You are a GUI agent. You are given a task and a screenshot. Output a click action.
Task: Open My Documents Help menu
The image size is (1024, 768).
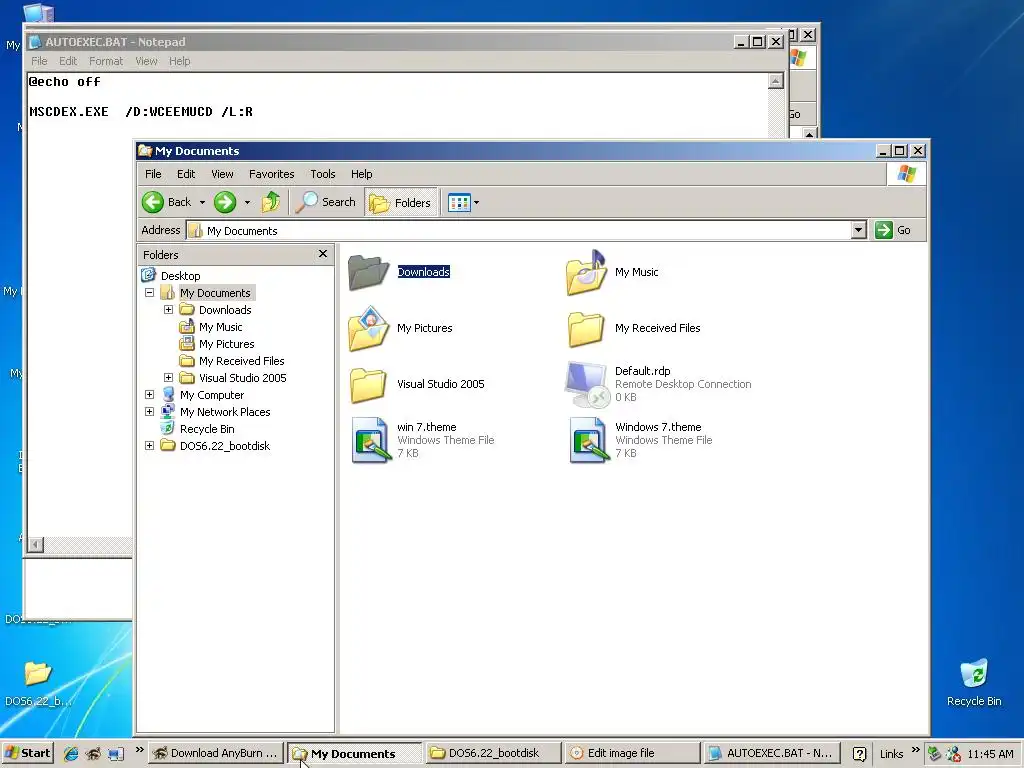coord(361,174)
